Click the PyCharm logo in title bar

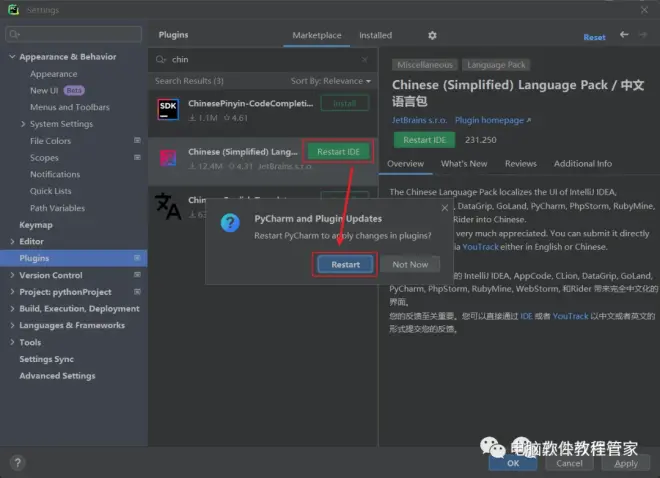point(13,9)
